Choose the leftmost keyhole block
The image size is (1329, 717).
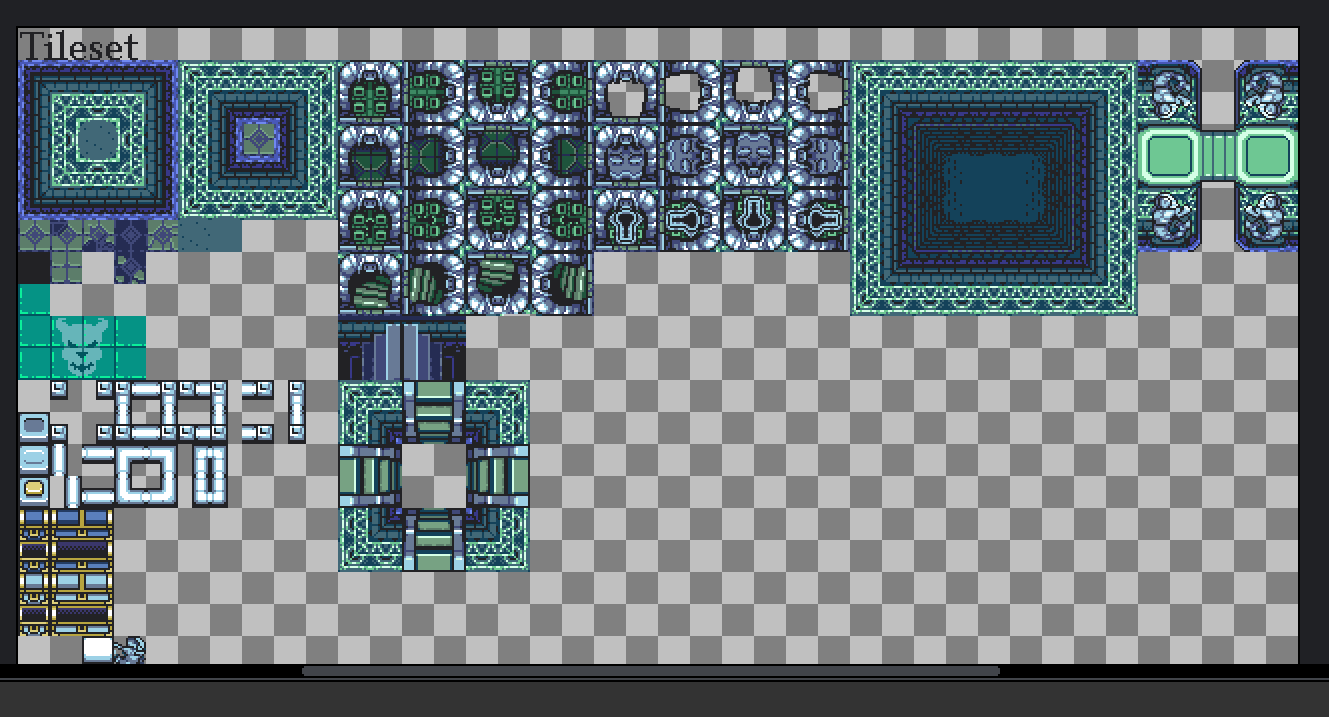click(626, 220)
